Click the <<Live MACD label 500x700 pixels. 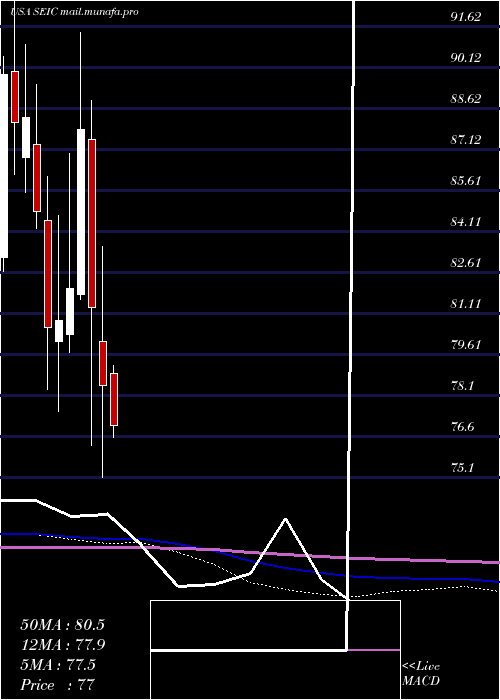click(421, 674)
